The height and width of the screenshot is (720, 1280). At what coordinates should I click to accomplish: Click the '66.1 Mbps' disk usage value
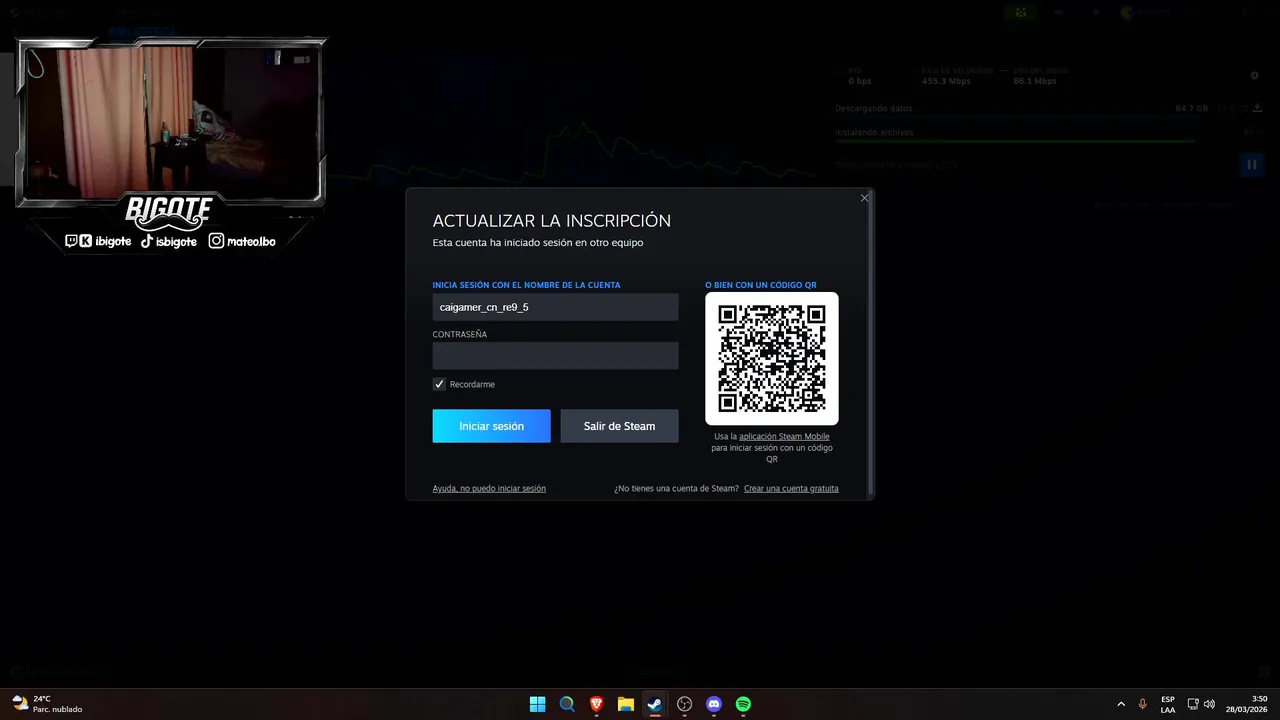1035,81
